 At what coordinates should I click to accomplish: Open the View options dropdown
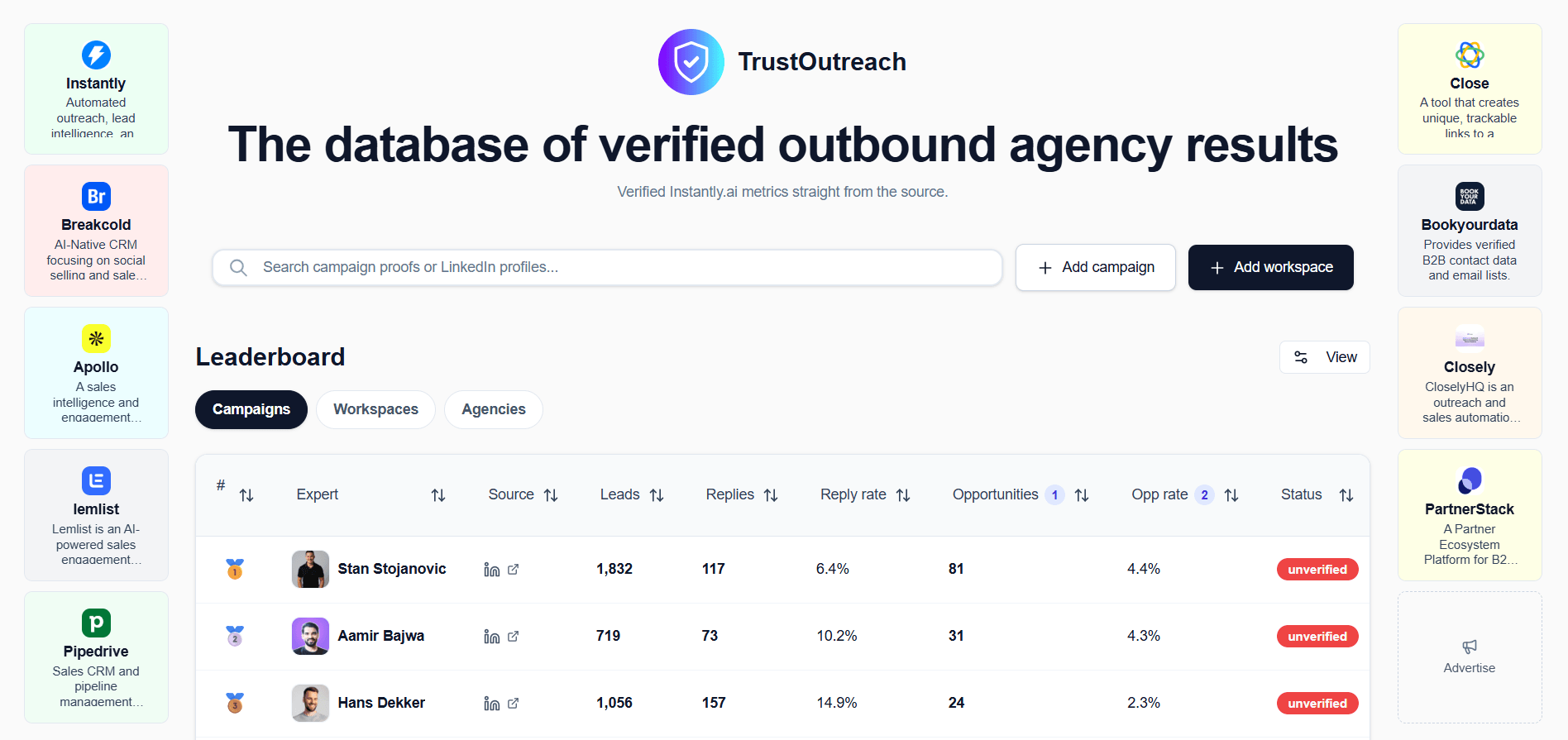click(x=1324, y=357)
